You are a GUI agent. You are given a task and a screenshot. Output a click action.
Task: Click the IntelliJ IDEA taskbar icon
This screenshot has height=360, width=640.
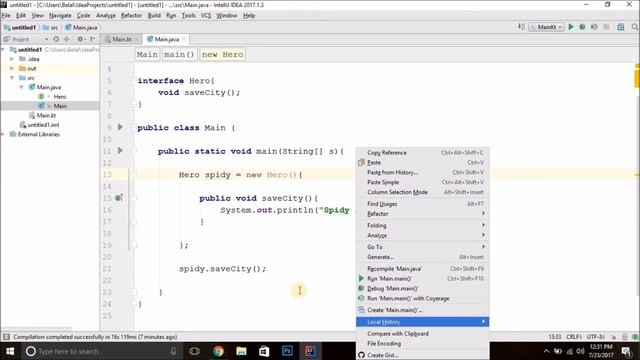[x=310, y=351]
